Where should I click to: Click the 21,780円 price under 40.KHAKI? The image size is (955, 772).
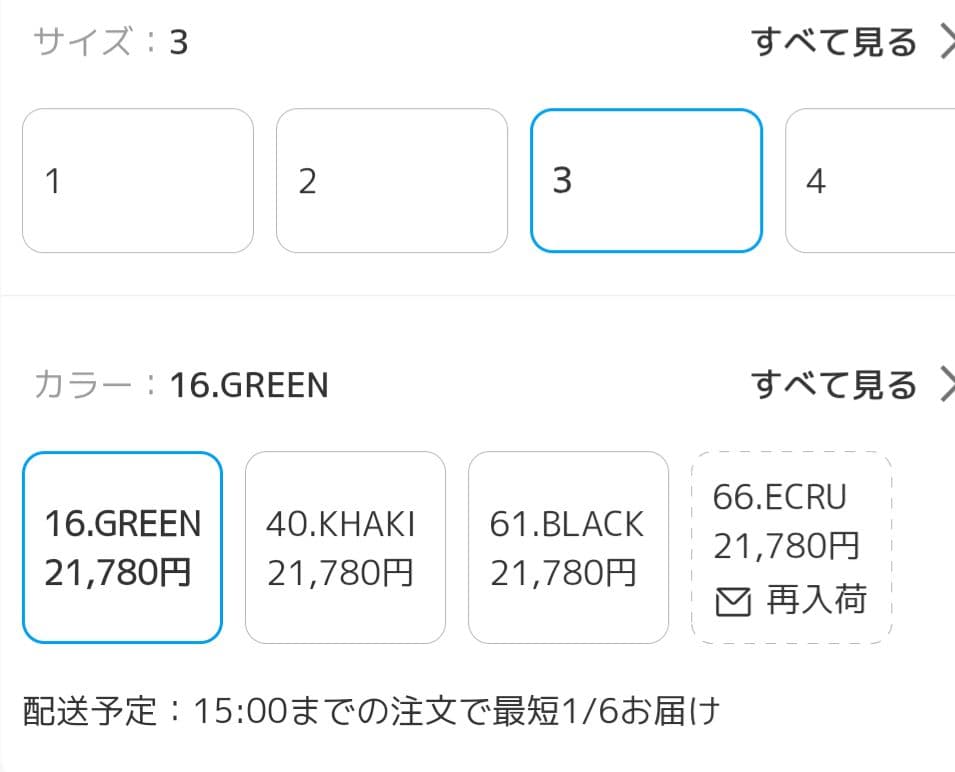tap(340, 573)
